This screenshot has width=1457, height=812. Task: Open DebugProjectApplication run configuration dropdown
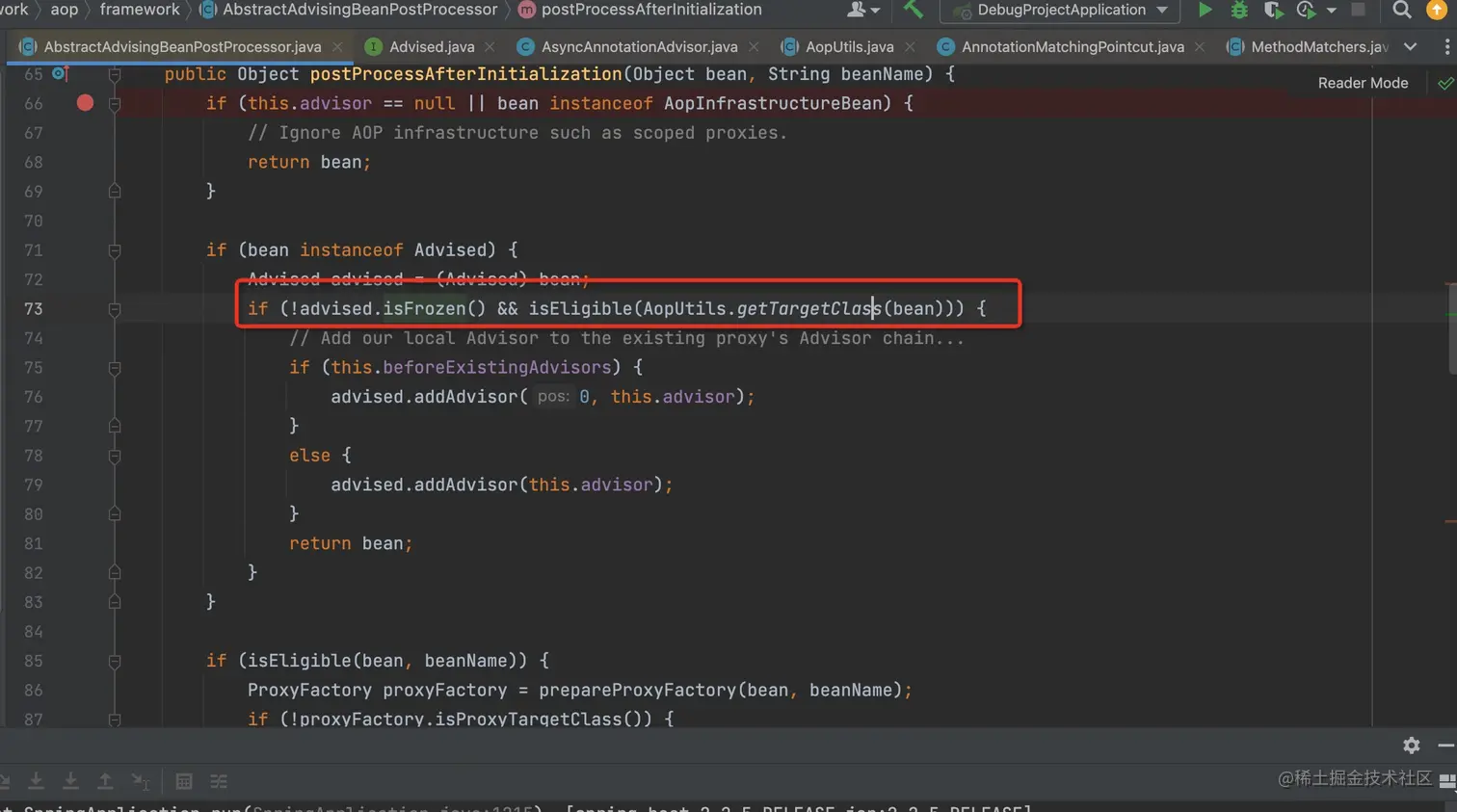[1060, 11]
